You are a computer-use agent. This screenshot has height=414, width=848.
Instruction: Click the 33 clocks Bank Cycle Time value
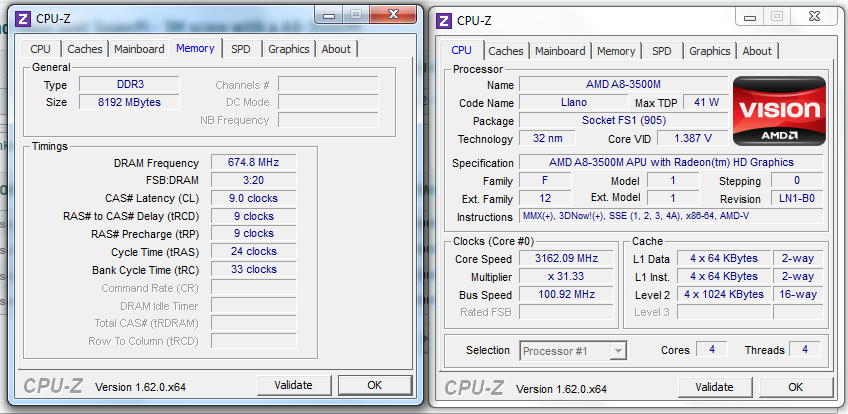[x=254, y=269]
